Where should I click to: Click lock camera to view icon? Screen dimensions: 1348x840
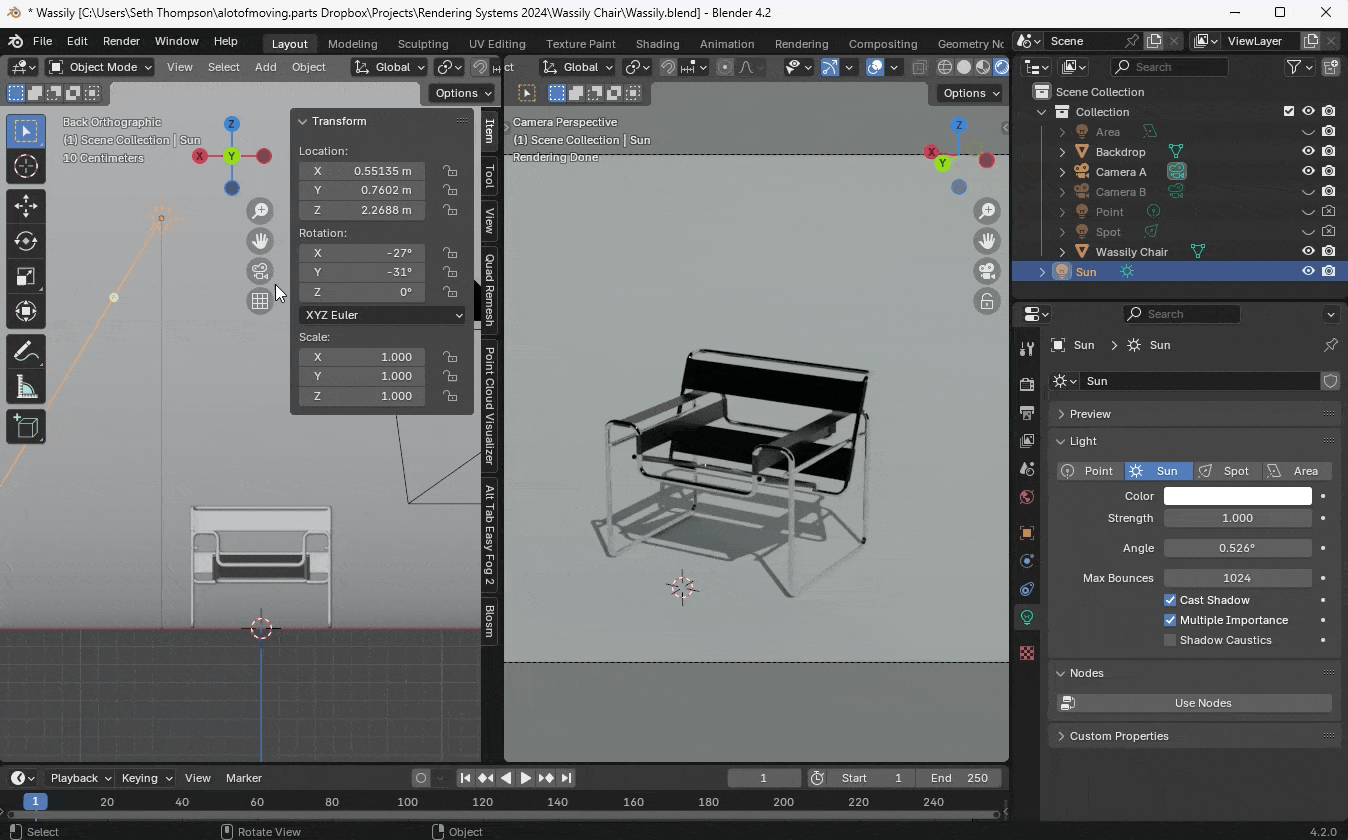pos(987,301)
